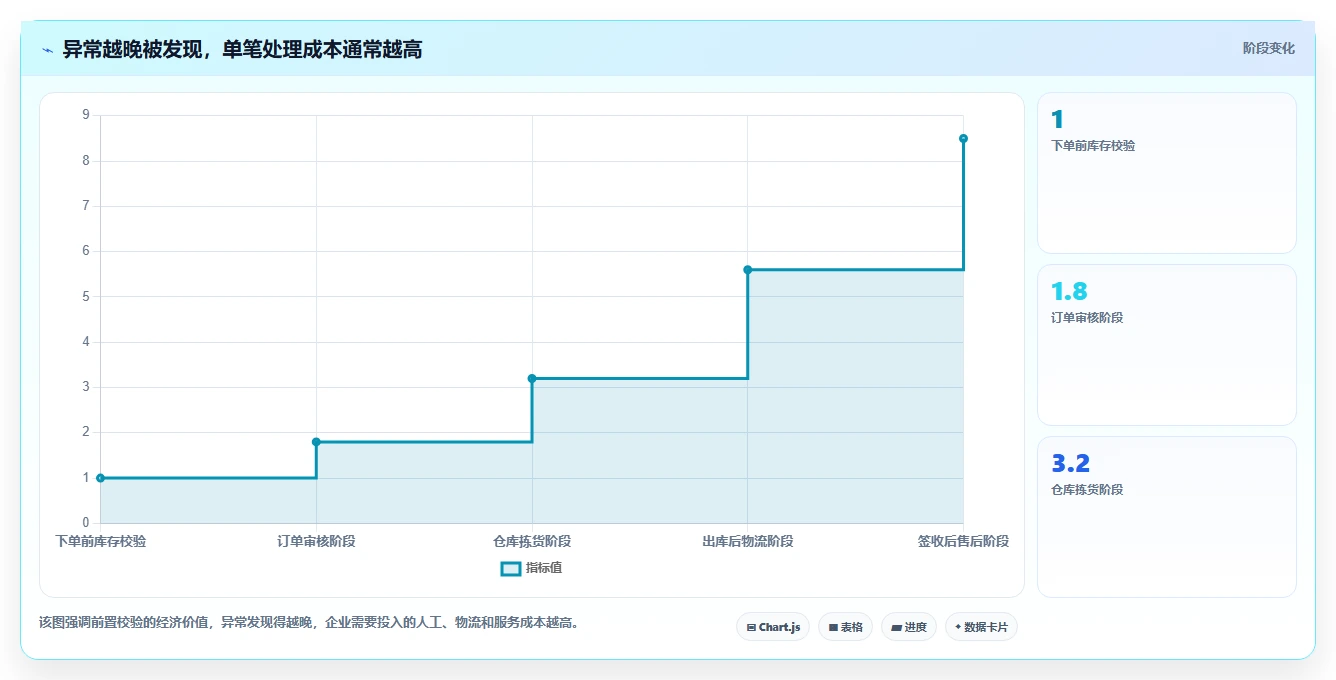Open the card showing value 1
This screenshot has height=680, width=1336.
pos(1167,173)
